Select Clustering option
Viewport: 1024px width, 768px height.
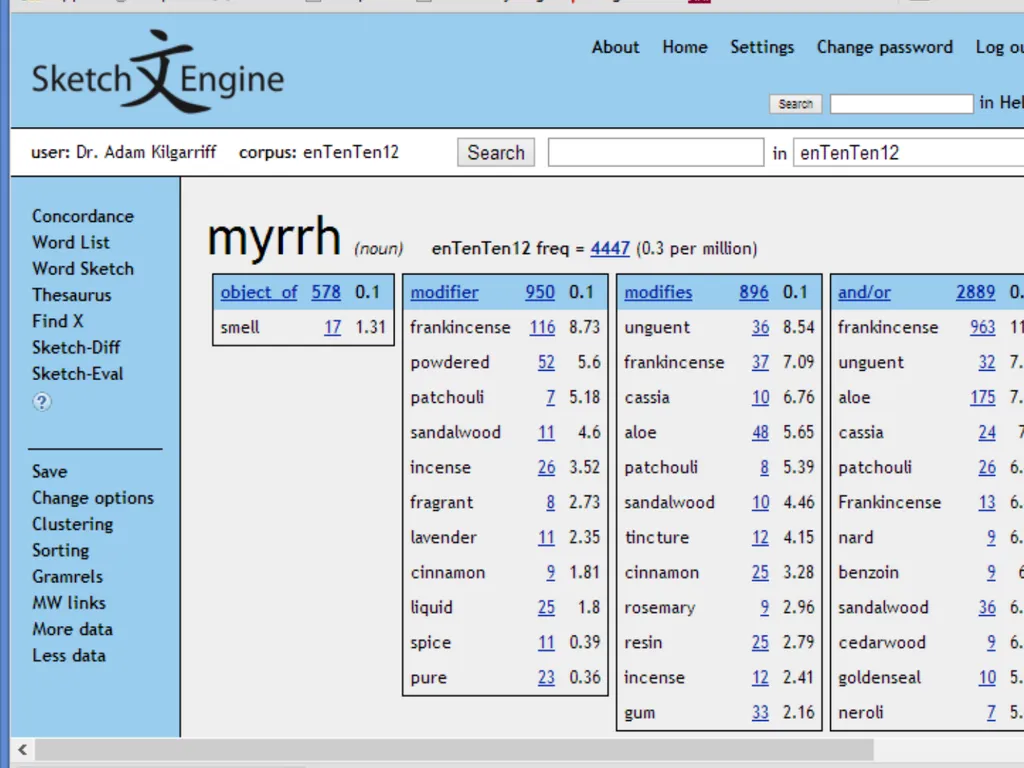72,524
